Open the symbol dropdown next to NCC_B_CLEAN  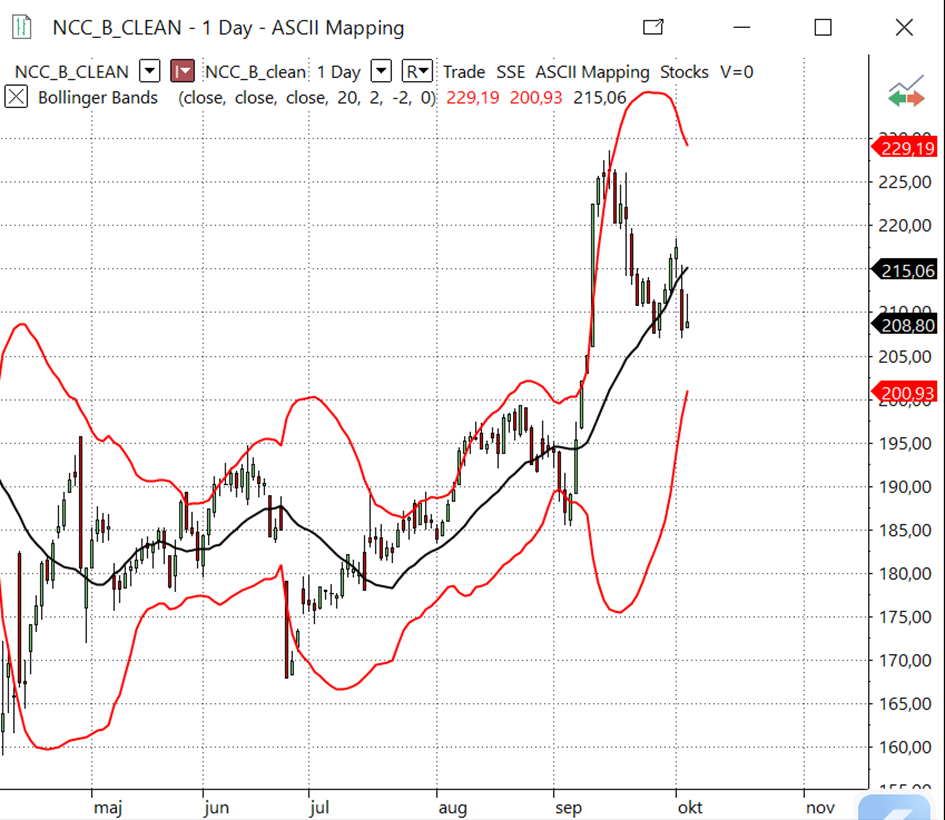[149, 71]
